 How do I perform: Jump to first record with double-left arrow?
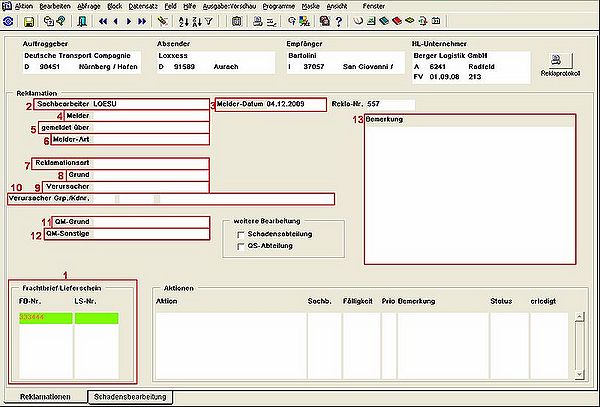103,21
